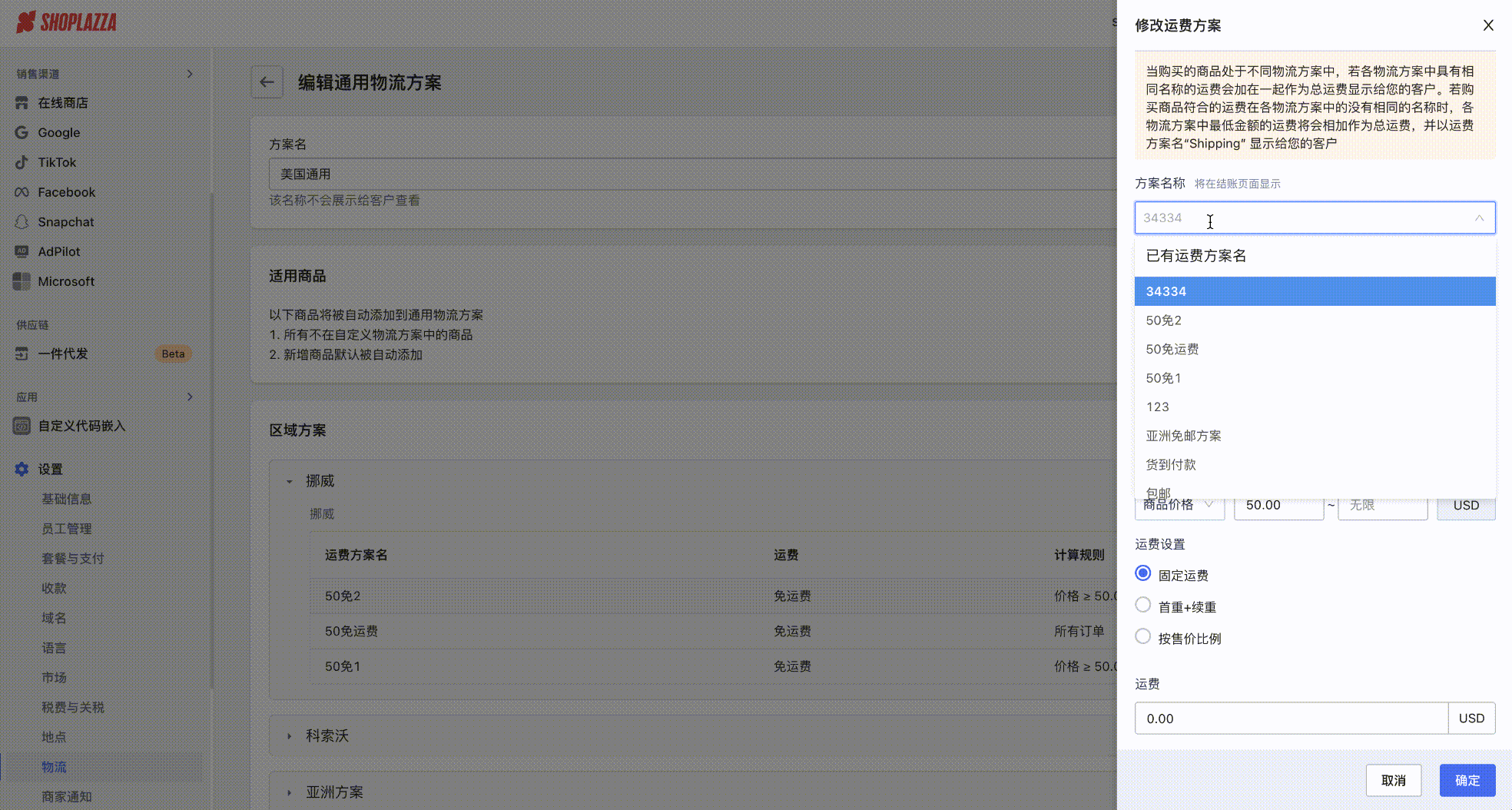This screenshot has height=810, width=1512.
Task: Open 市场 settings page
Action: (54, 677)
